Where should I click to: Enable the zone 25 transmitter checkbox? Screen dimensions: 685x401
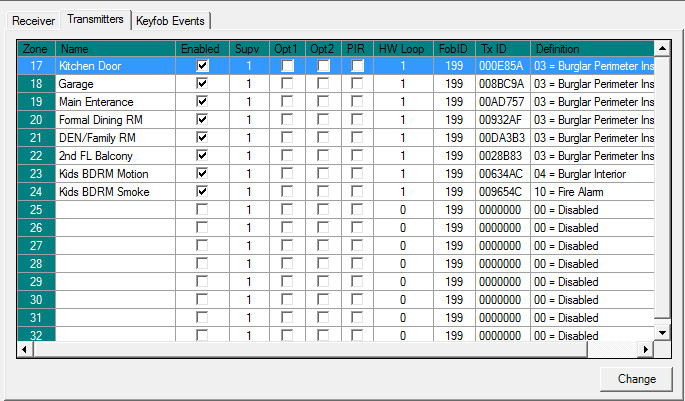point(203,210)
